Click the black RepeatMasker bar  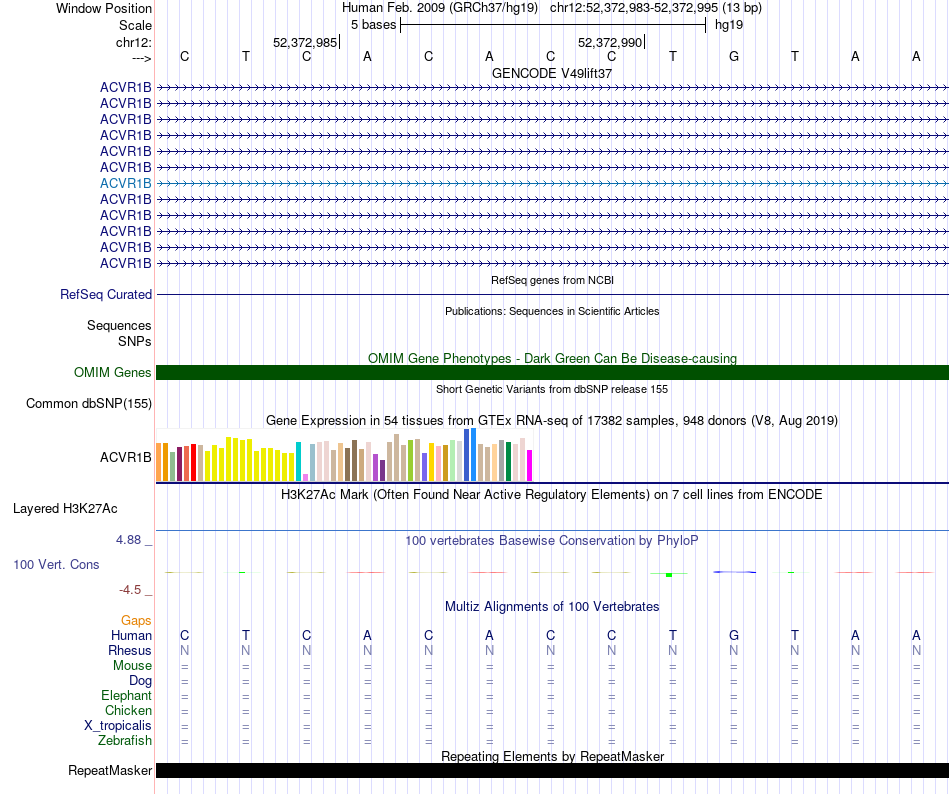pyautogui.click(x=552, y=770)
